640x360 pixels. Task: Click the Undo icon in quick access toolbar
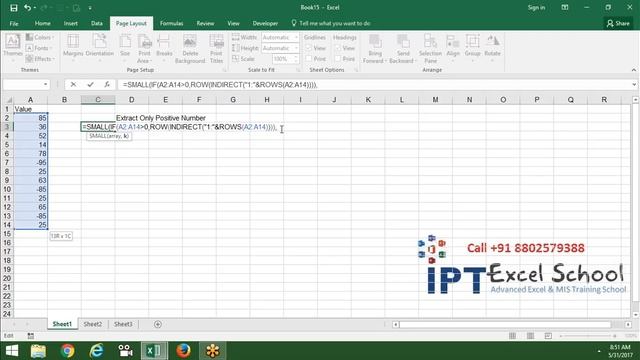pyautogui.click(x=27, y=8)
